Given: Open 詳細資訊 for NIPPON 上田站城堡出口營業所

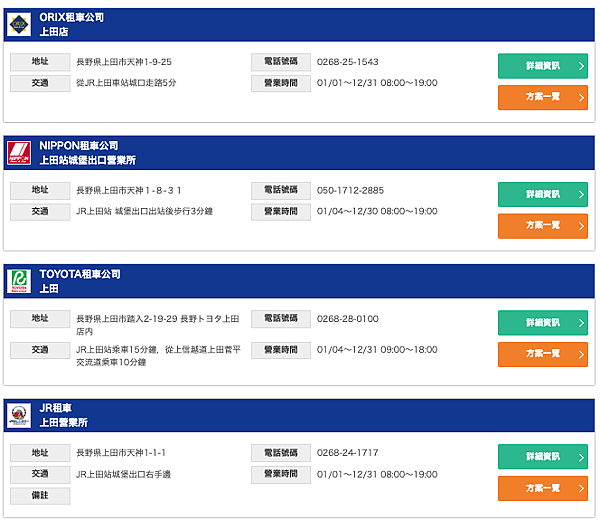Looking at the screenshot, I should [543, 194].
